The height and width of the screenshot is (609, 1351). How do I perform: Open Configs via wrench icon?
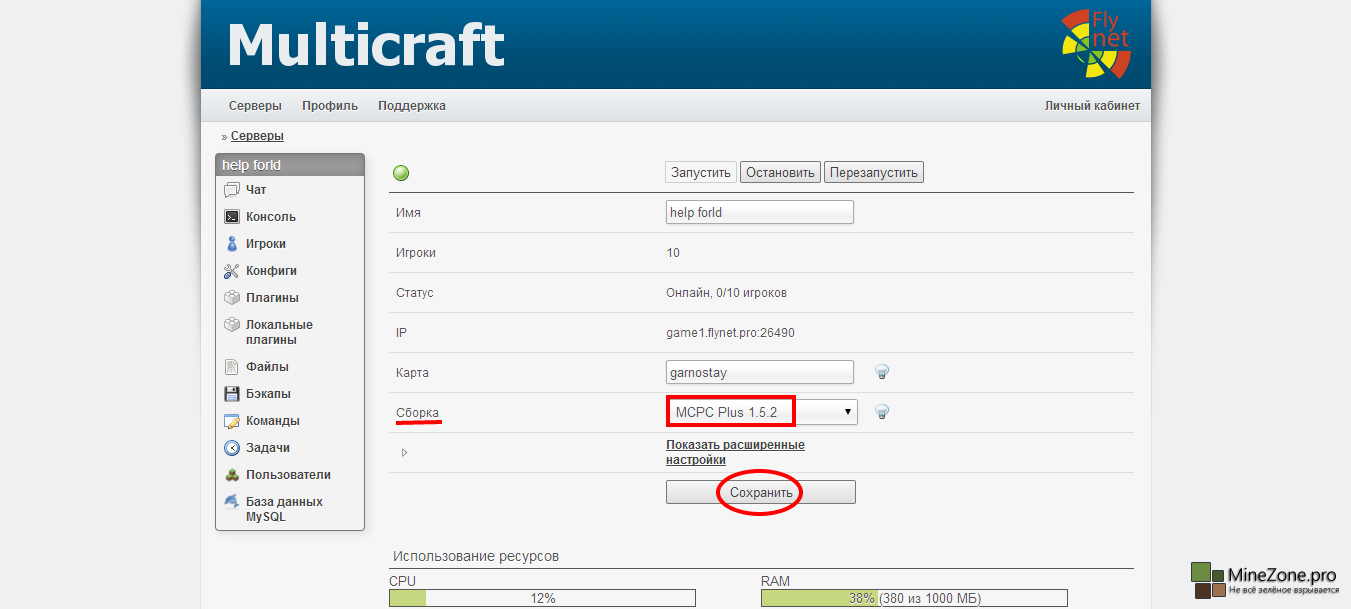click(232, 271)
